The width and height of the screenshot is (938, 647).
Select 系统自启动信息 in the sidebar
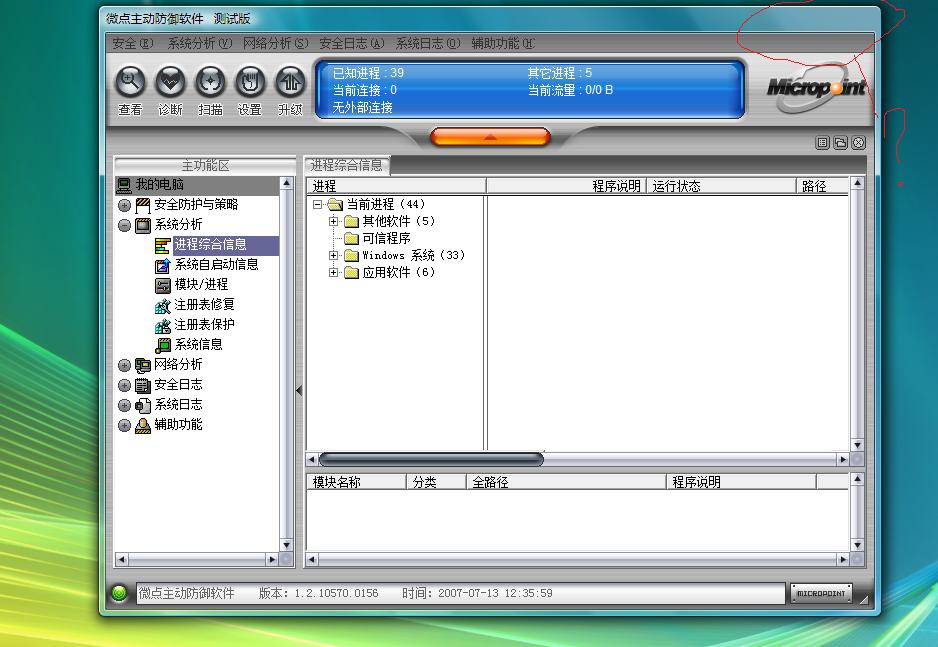coord(216,265)
